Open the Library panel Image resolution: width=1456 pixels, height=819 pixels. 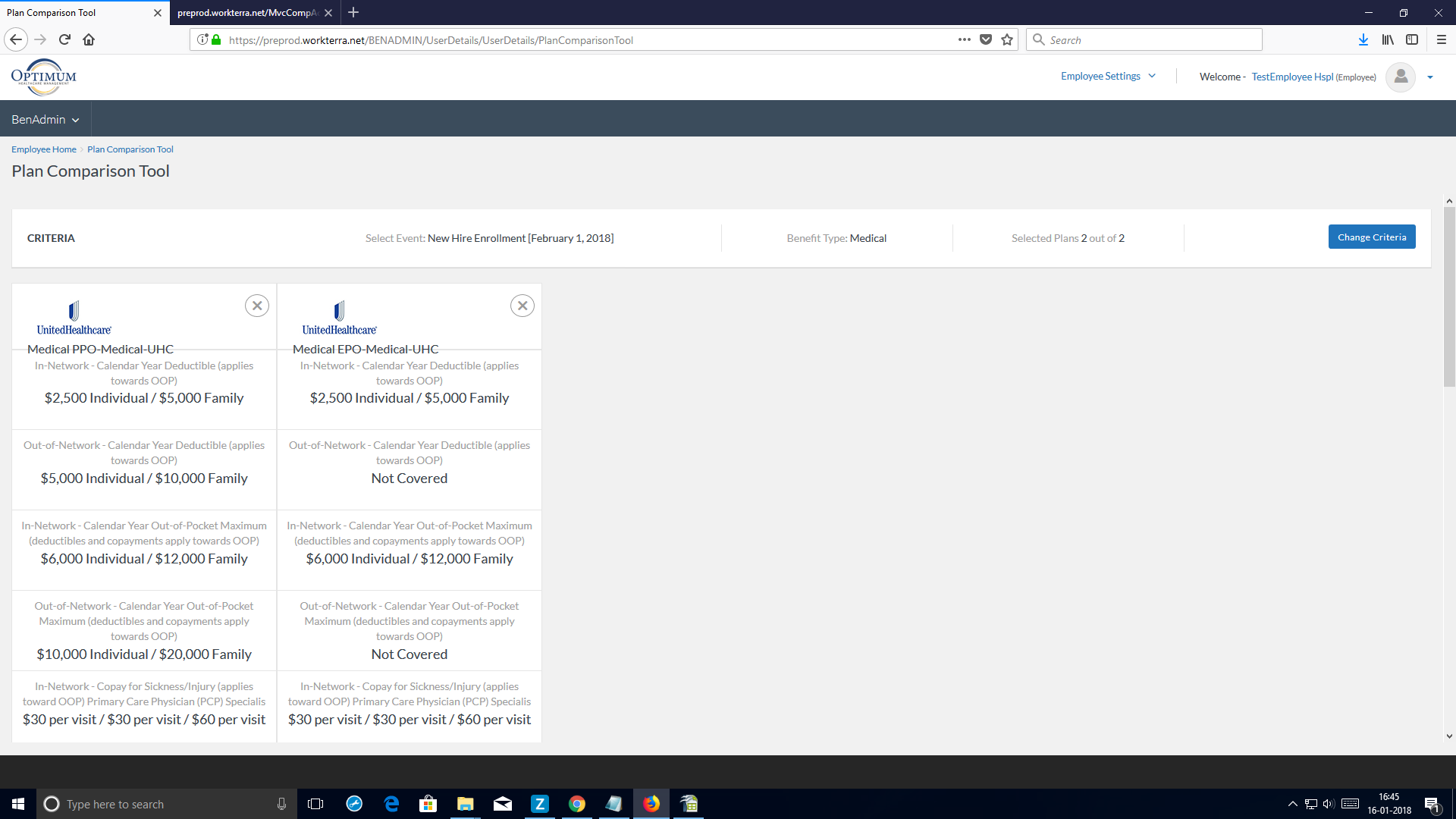click(x=1388, y=39)
